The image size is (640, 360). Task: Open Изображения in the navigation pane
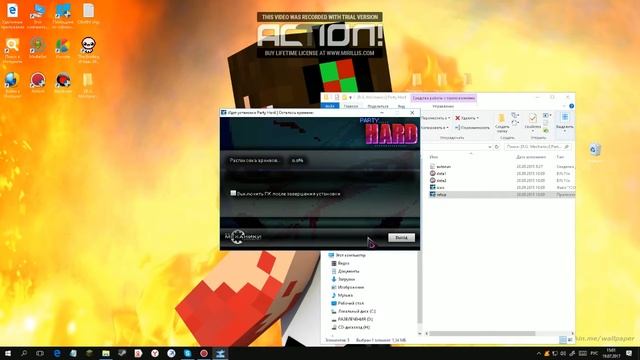(x=347, y=287)
